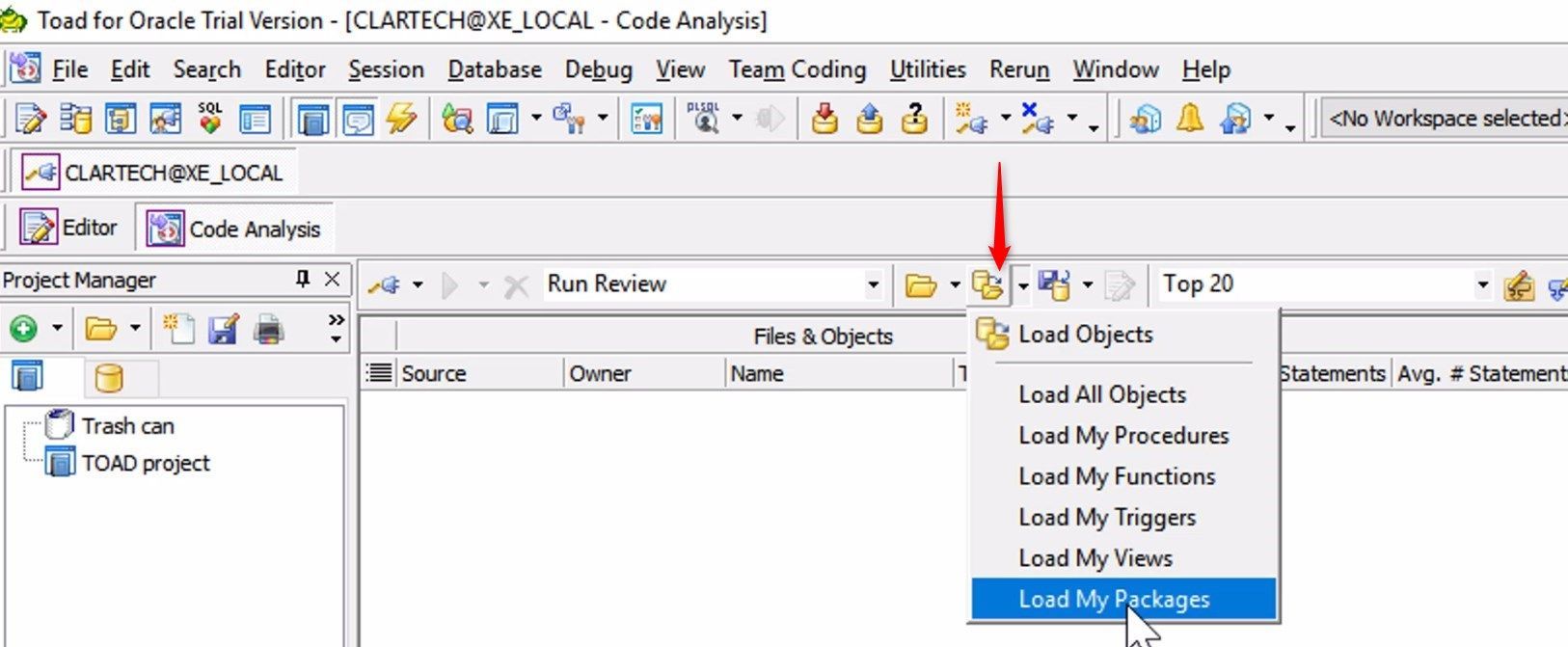
Task: Pin the Project Manager panel
Action: [303, 279]
